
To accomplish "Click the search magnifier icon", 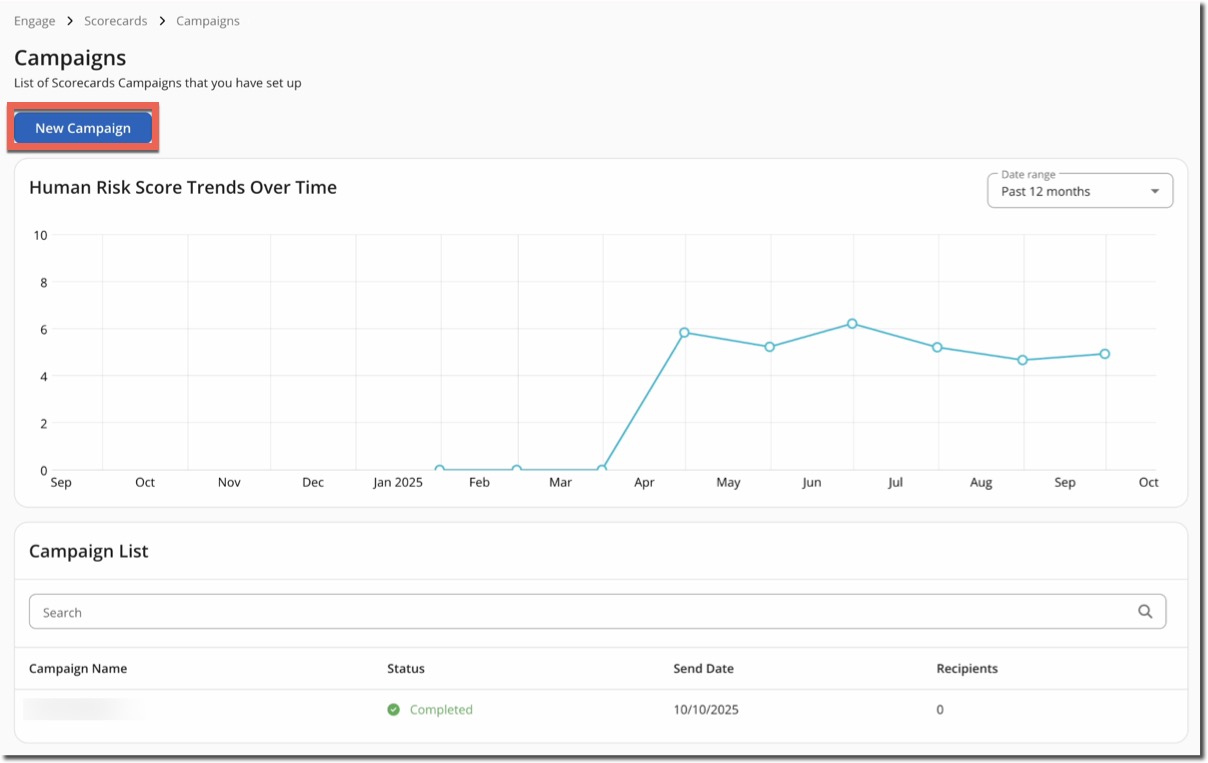I will (1146, 611).
